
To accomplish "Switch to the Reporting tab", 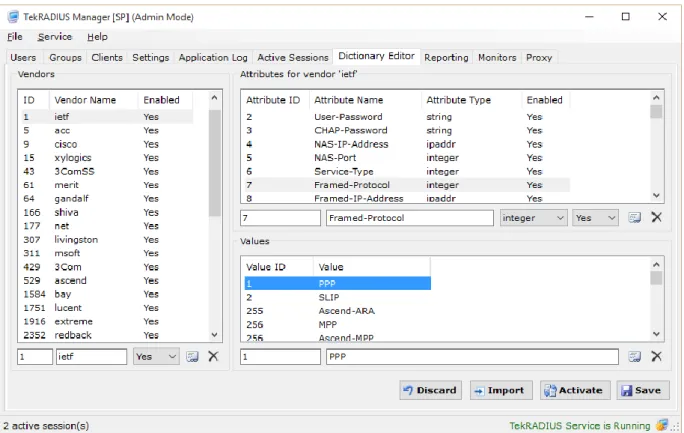I will click(x=446, y=58).
